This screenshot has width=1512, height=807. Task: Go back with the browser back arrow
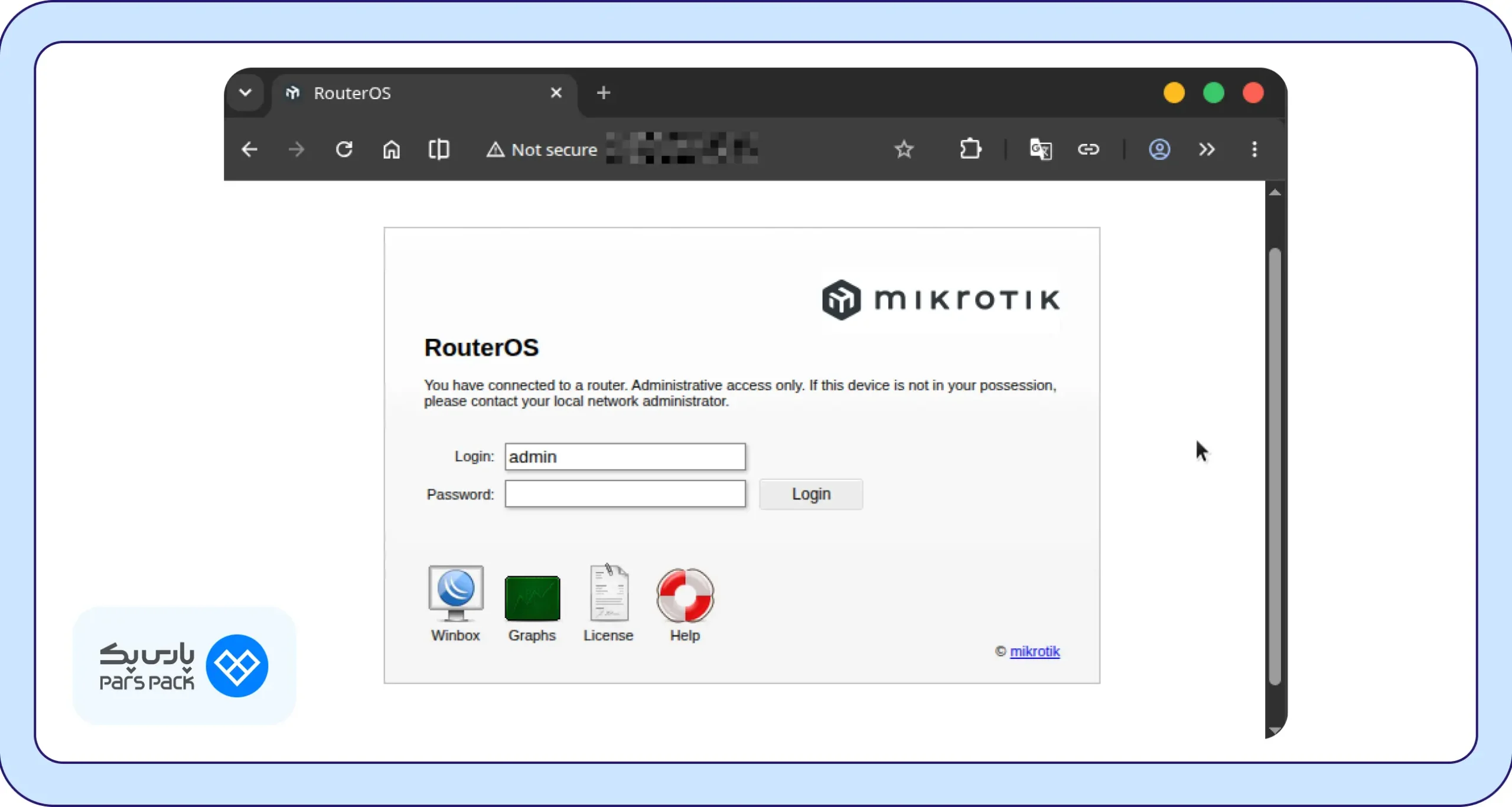249,149
